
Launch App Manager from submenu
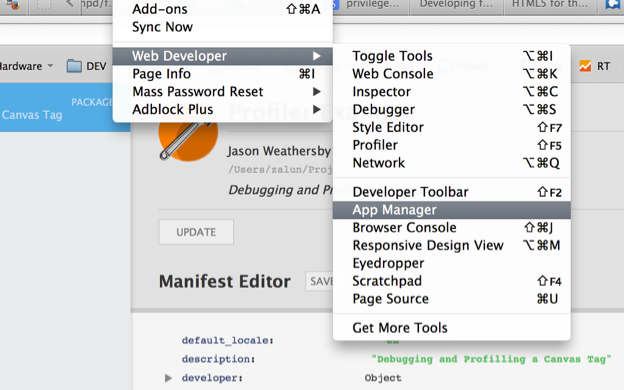point(452,210)
